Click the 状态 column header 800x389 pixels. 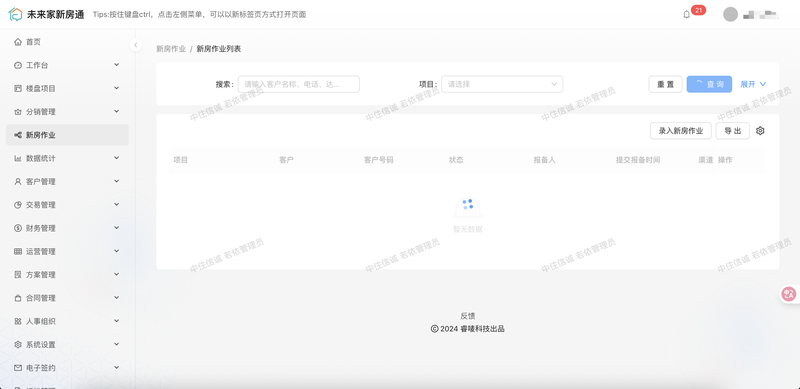456,160
